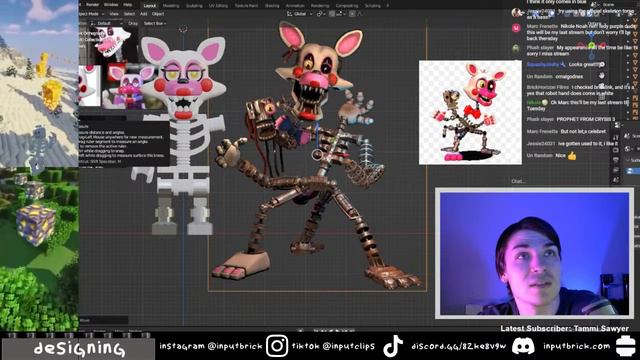This screenshot has width=640, height=360.
Task: Switch to the Compositing workspace tab
Action: tap(347, 6)
